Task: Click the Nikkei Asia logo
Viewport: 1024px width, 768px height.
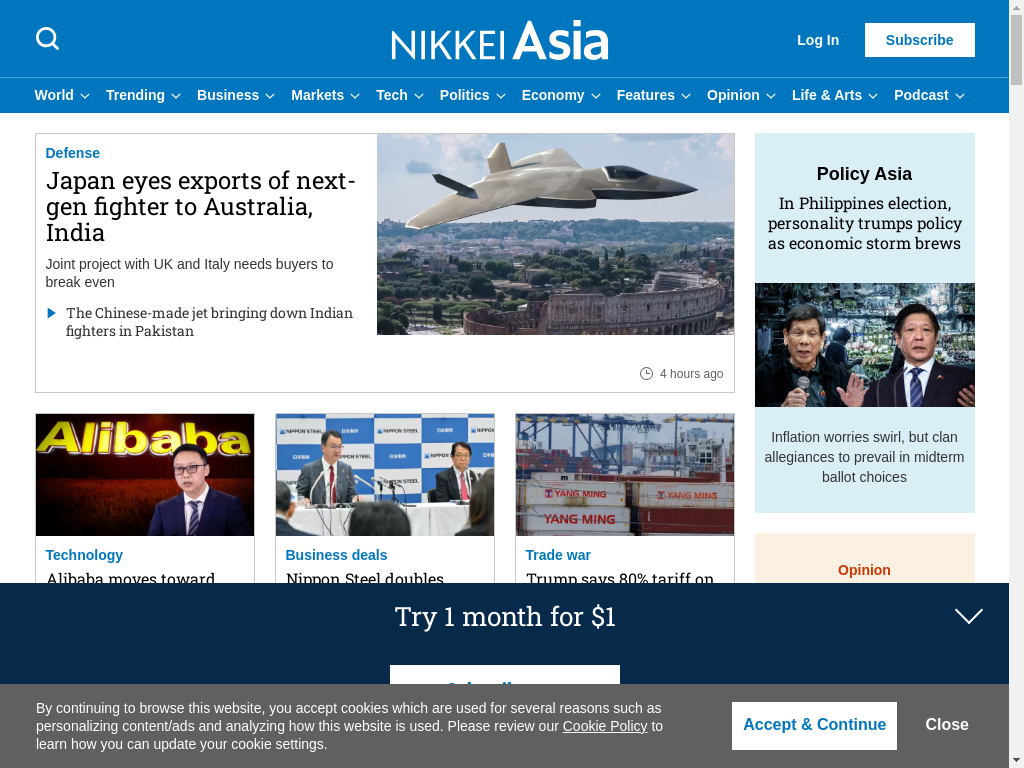Action: [x=500, y=40]
